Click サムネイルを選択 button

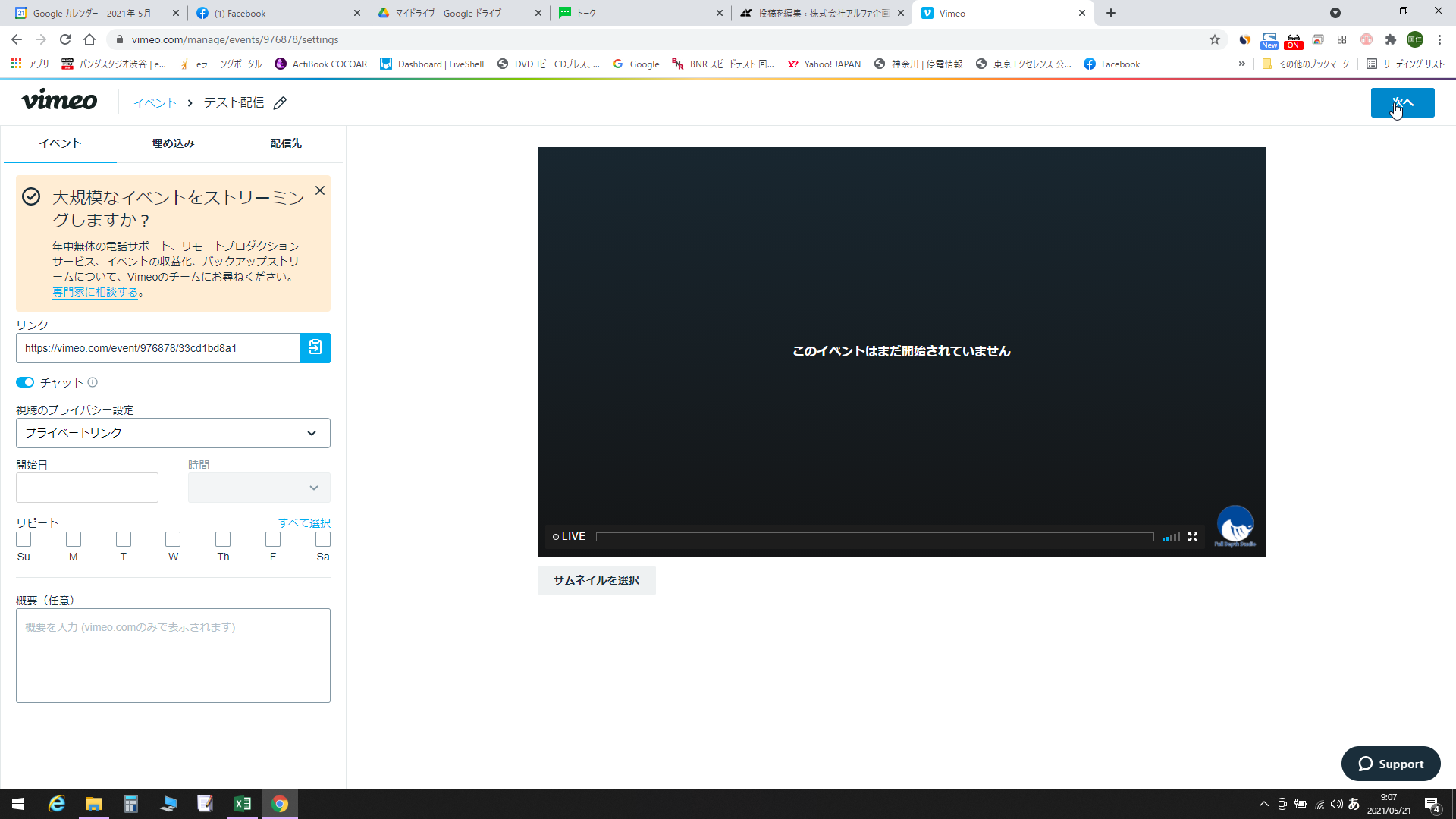coord(596,581)
